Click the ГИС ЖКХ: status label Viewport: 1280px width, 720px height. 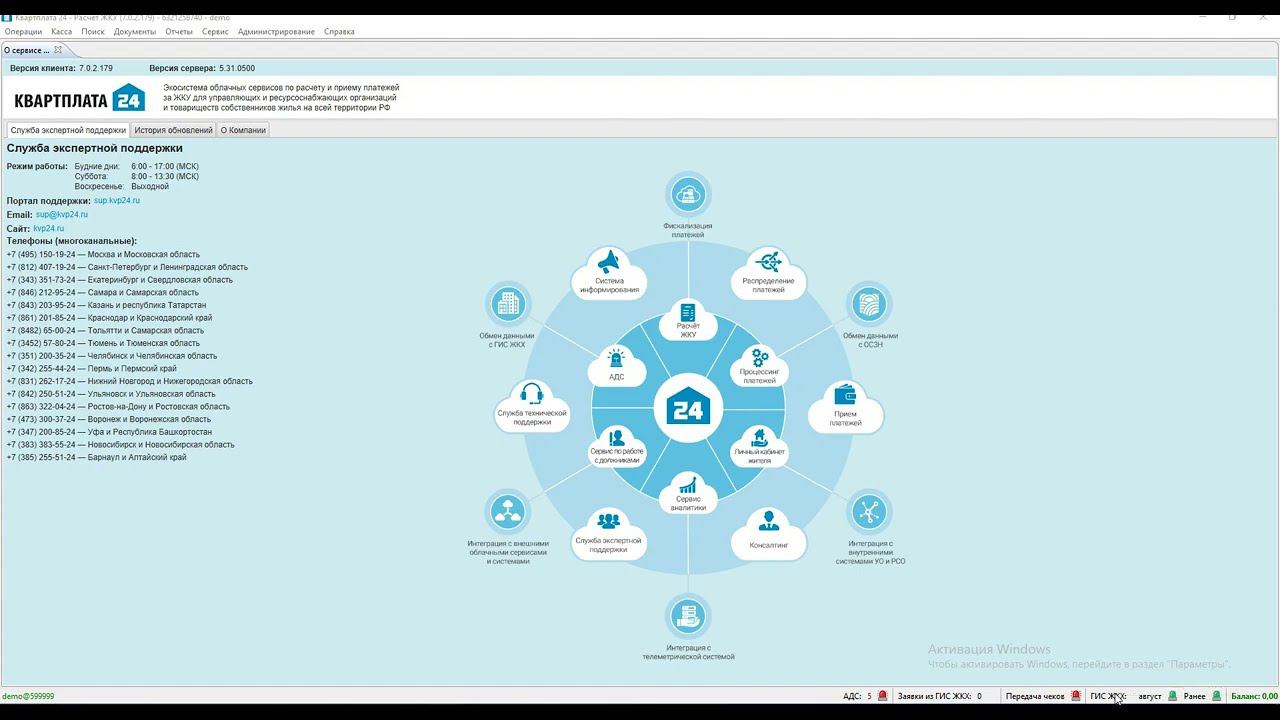point(1108,696)
